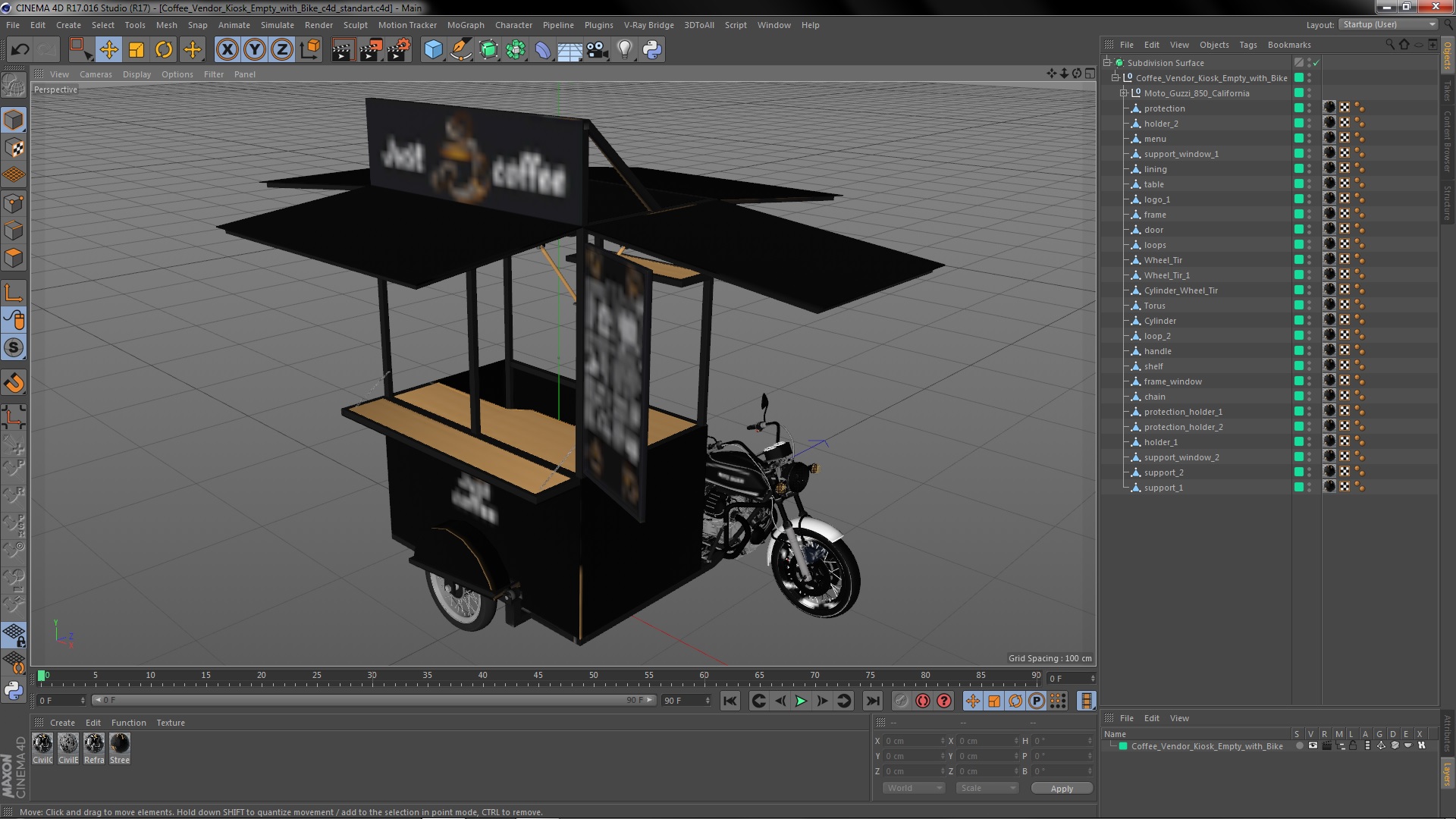Select the Refra material swatch

point(94,748)
